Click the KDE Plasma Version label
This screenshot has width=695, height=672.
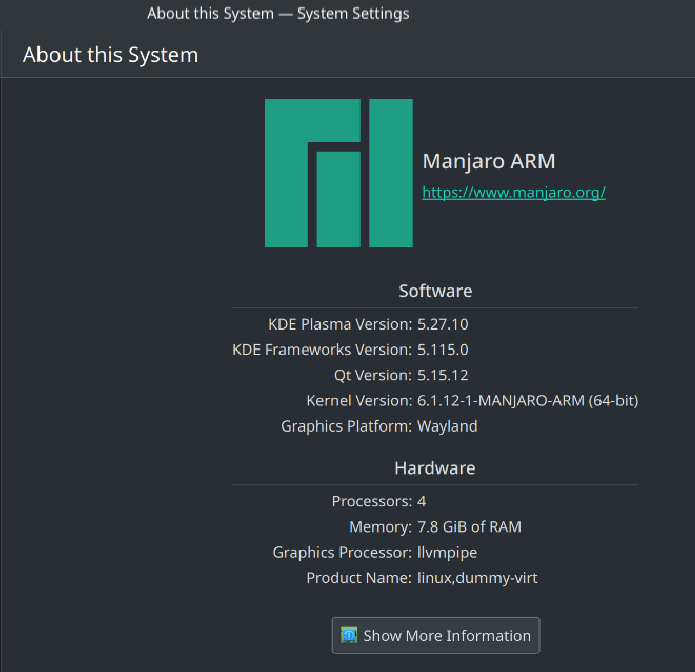click(x=340, y=324)
